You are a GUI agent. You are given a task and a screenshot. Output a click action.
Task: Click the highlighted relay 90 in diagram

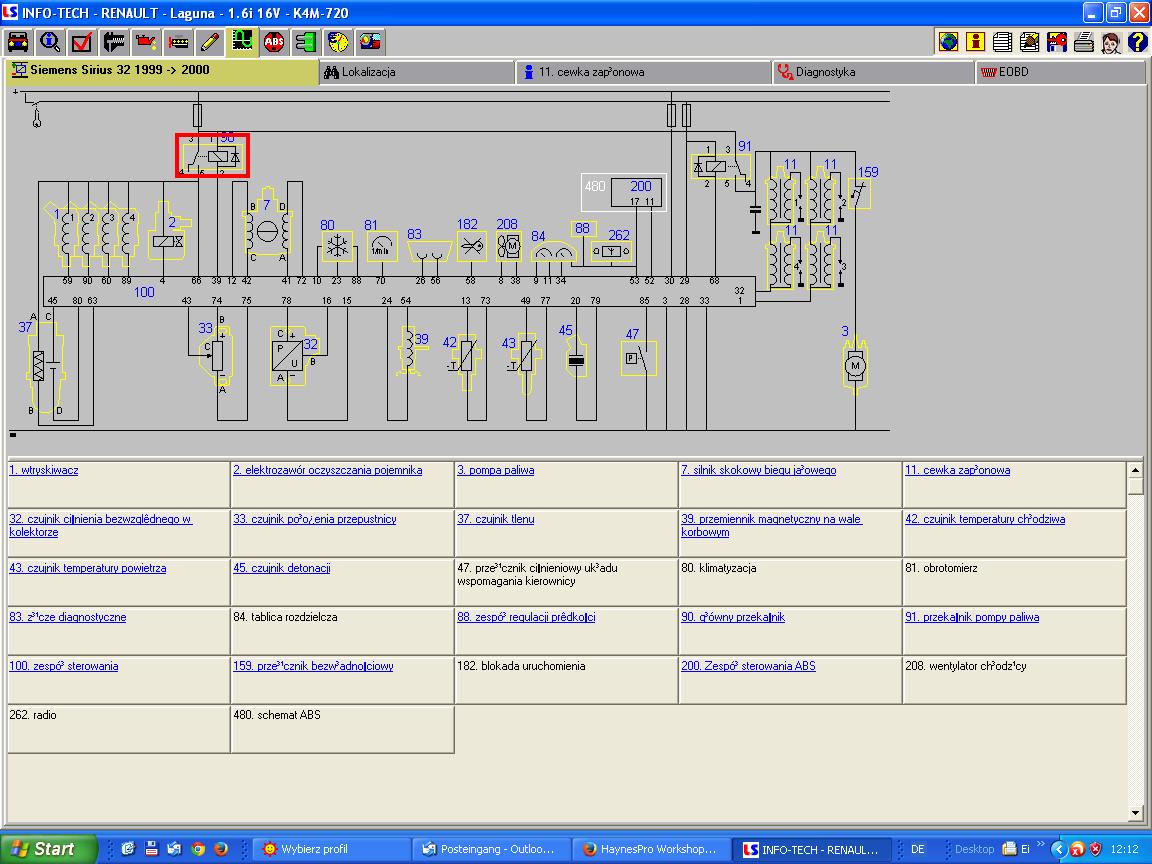[x=212, y=156]
